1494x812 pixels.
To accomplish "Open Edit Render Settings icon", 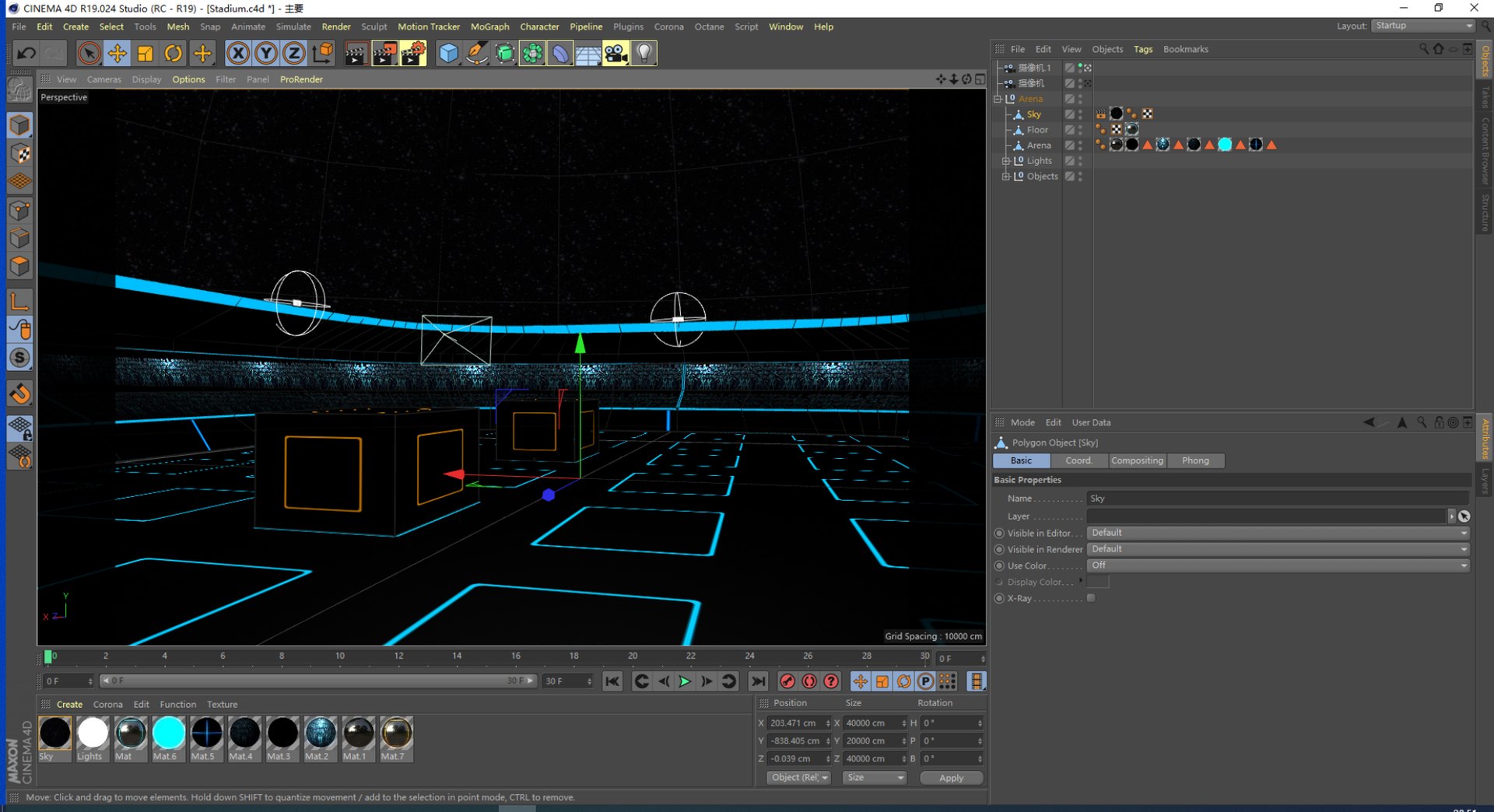I will pyautogui.click(x=413, y=53).
